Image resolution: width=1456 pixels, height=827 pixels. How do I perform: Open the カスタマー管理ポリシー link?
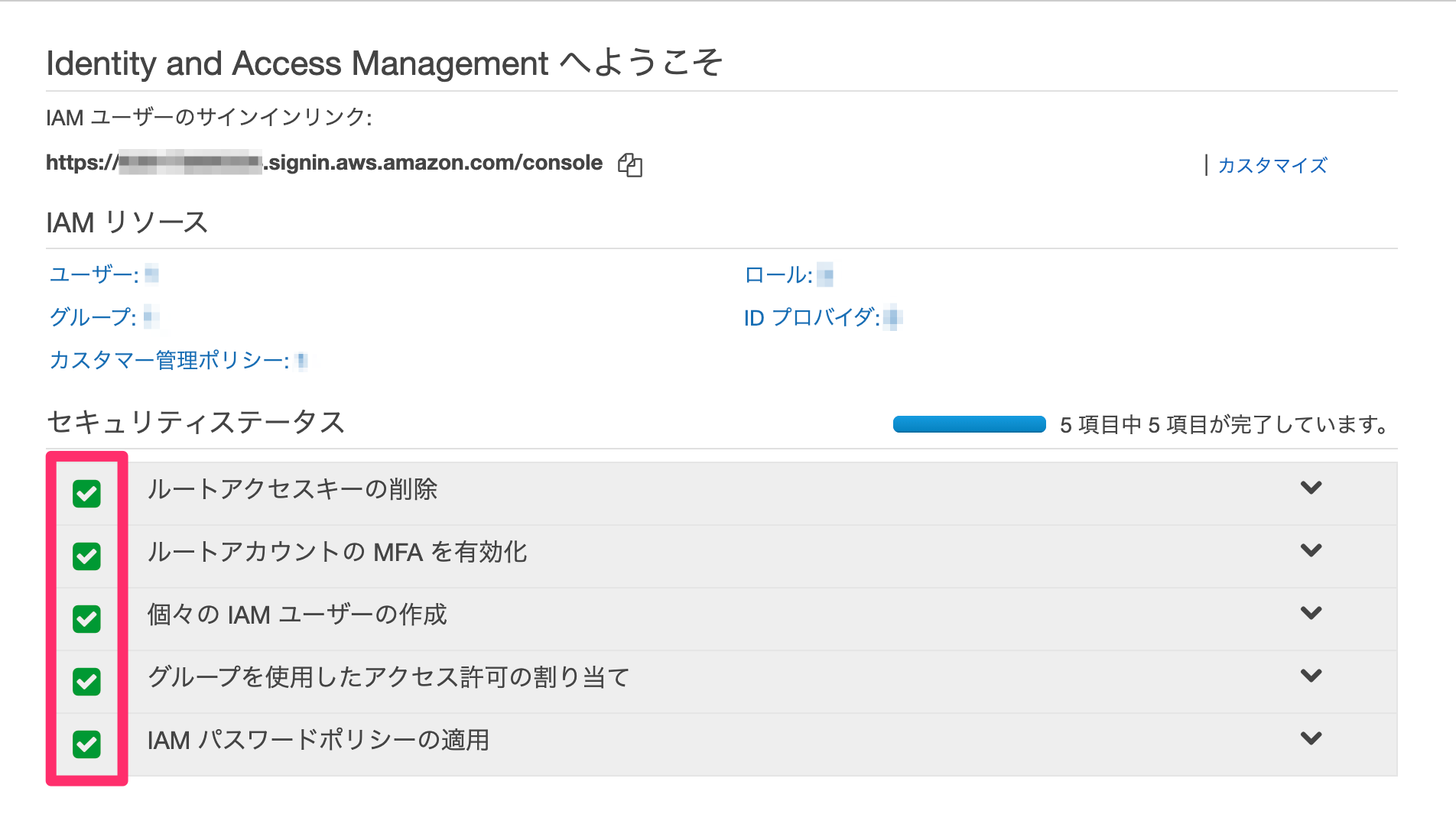click(169, 360)
